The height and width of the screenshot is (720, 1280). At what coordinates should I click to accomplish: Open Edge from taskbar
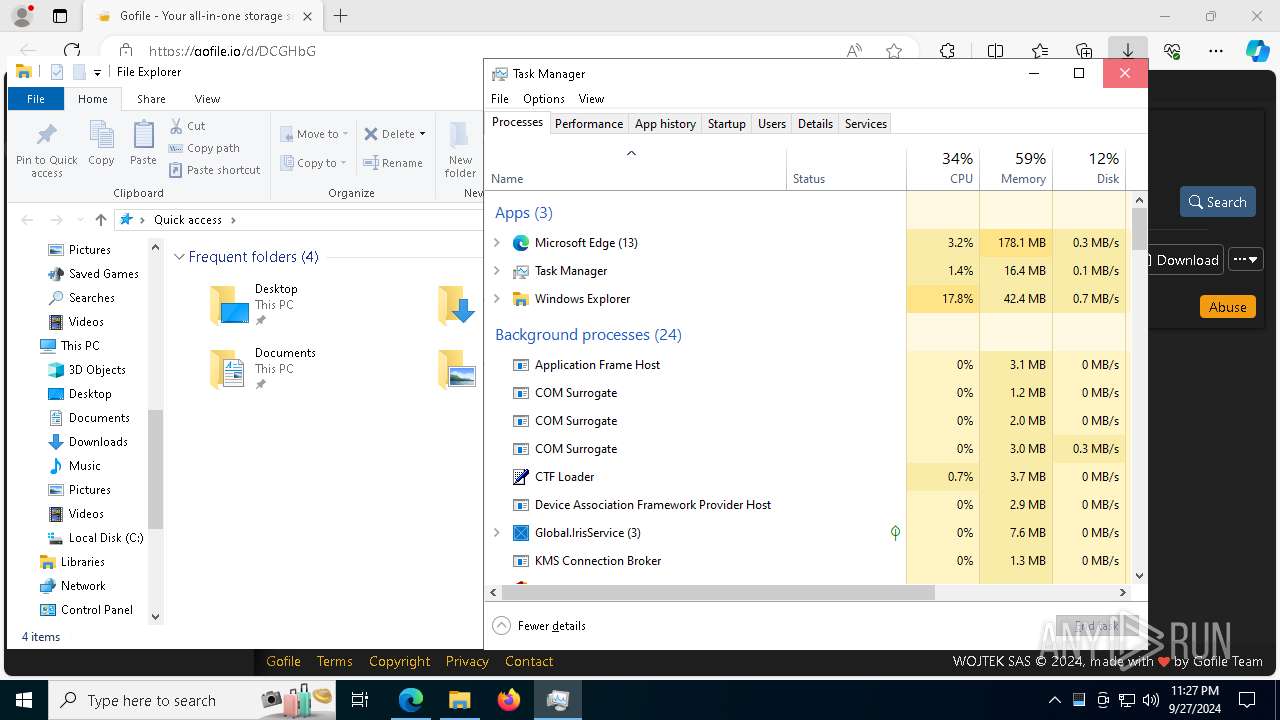tap(411, 700)
